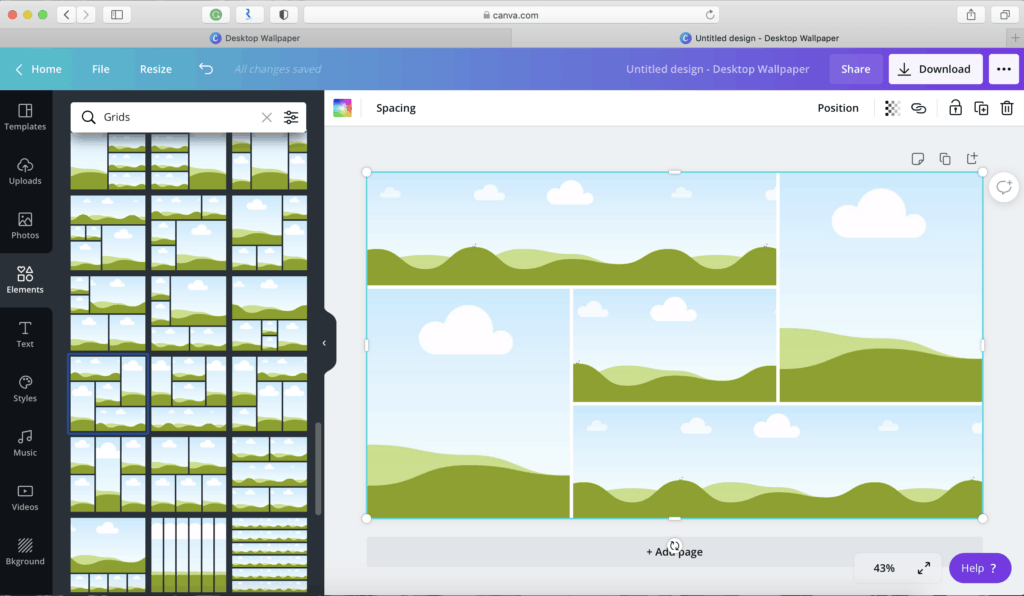Viewport: 1024px width, 596px height.
Task: Open the transparency checkerboard icon
Action: (x=892, y=108)
